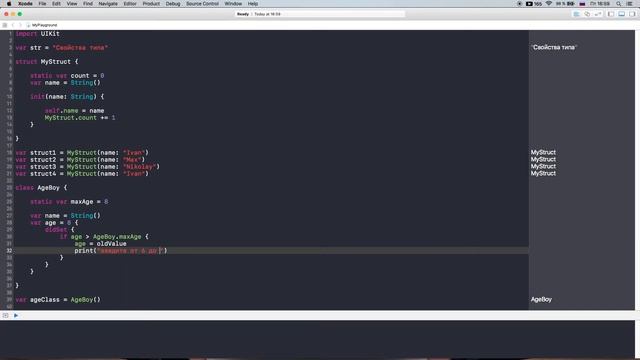
Task: Open the related items grid menu
Action: [5, 25]
